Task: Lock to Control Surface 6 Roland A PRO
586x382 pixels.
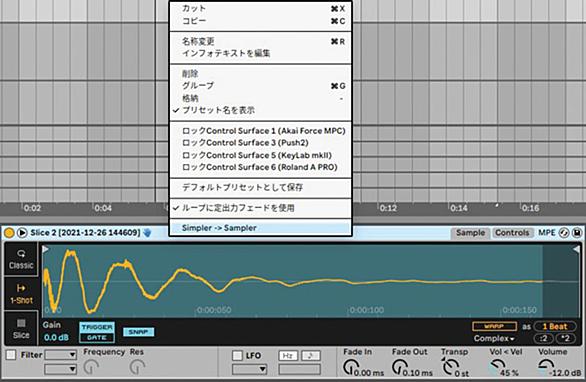Action: [x=260, y=167]
